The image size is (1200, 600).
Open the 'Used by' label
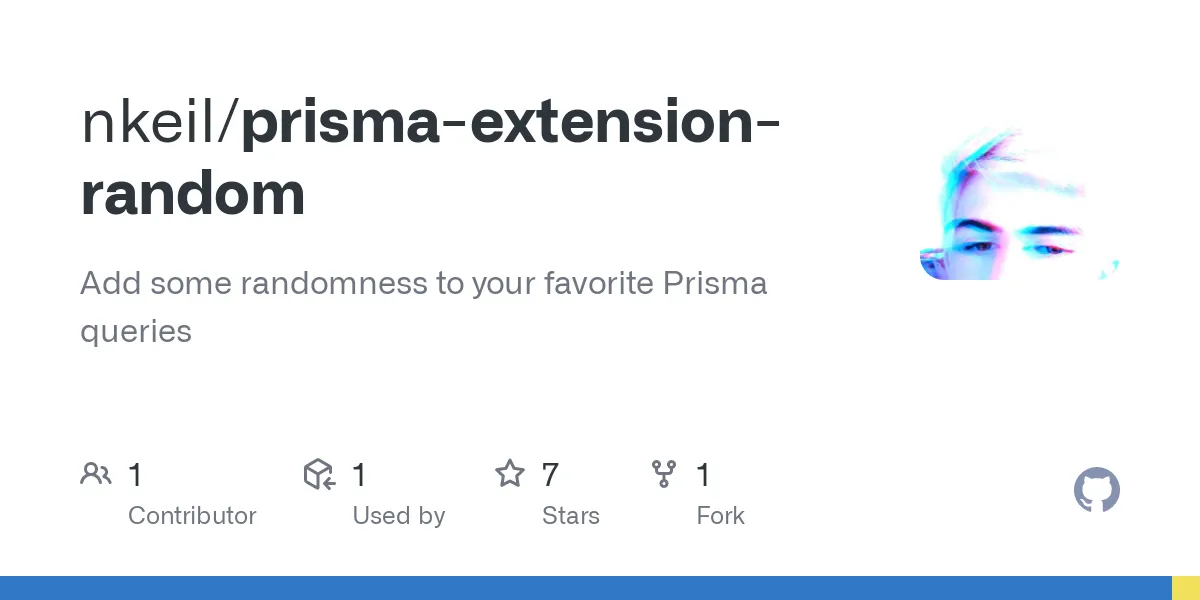point(398,516)
